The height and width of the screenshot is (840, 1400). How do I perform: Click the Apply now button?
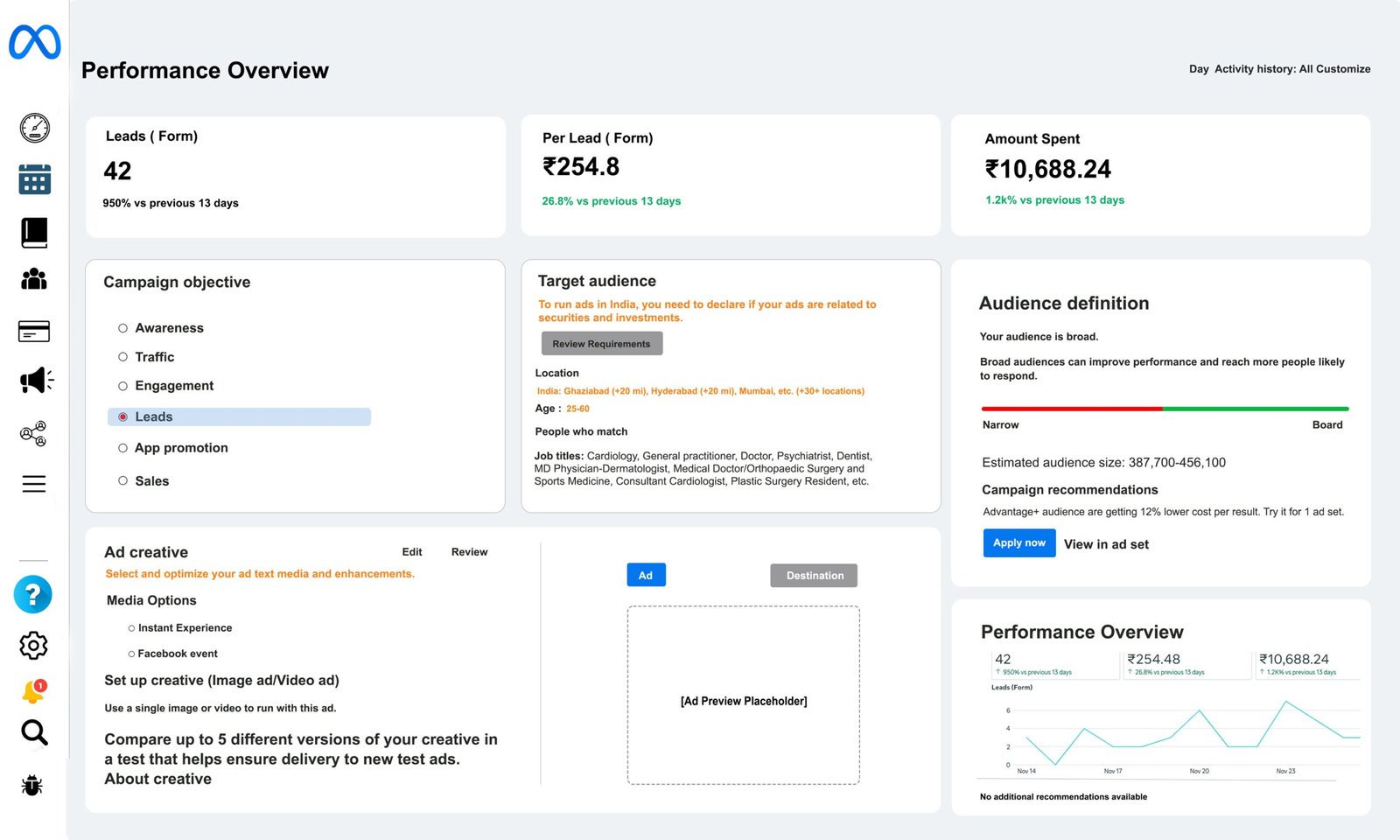pyautogui.click(x=1018, y=543)
